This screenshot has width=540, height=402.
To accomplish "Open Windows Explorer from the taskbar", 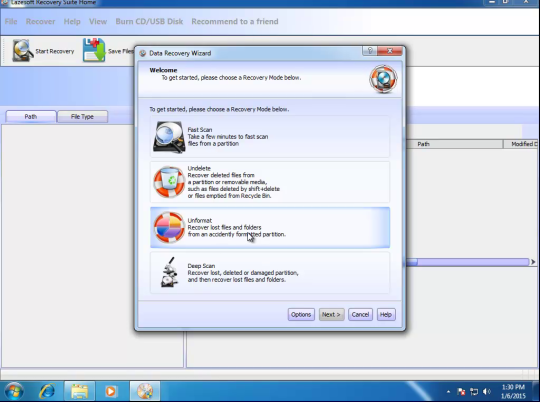I will tap(80, 391).
